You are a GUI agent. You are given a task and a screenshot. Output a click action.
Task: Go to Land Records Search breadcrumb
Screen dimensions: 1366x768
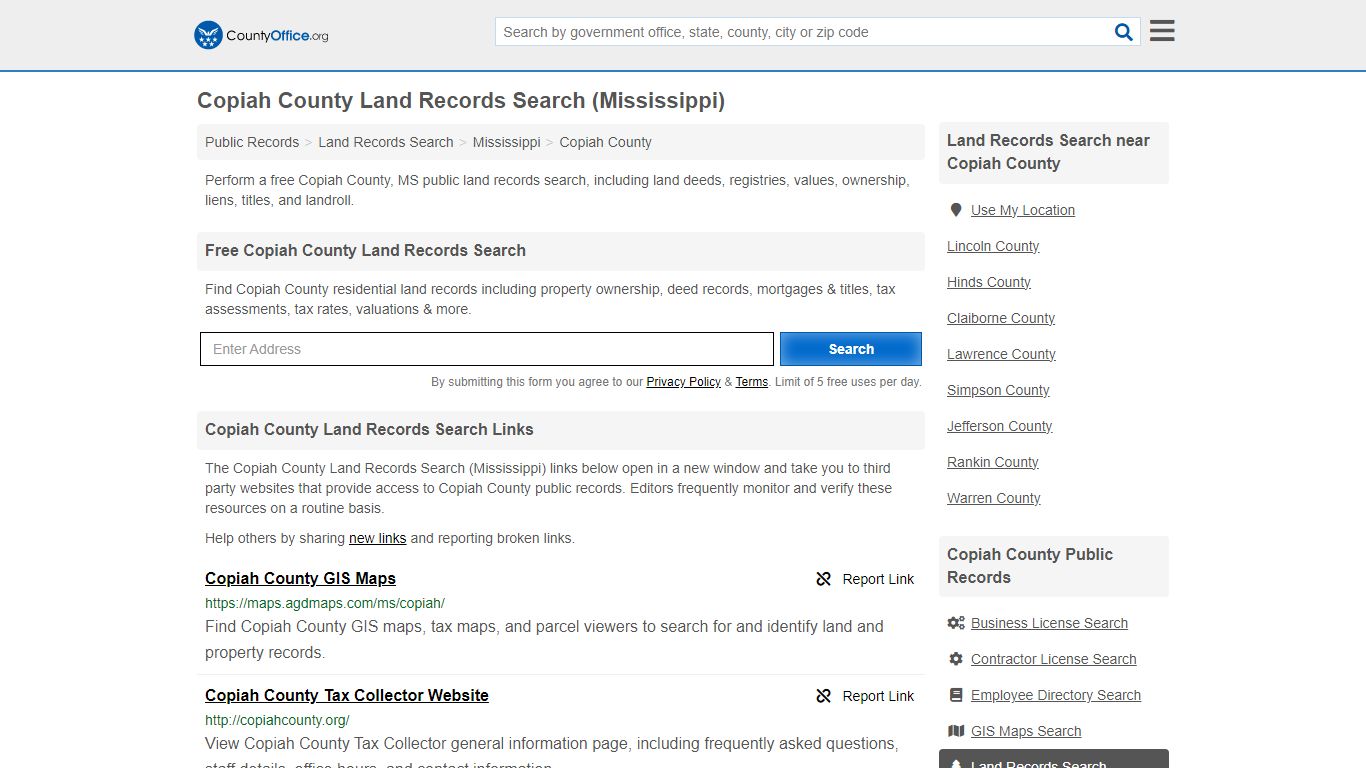pyautogui.click(x=386, y=142)
